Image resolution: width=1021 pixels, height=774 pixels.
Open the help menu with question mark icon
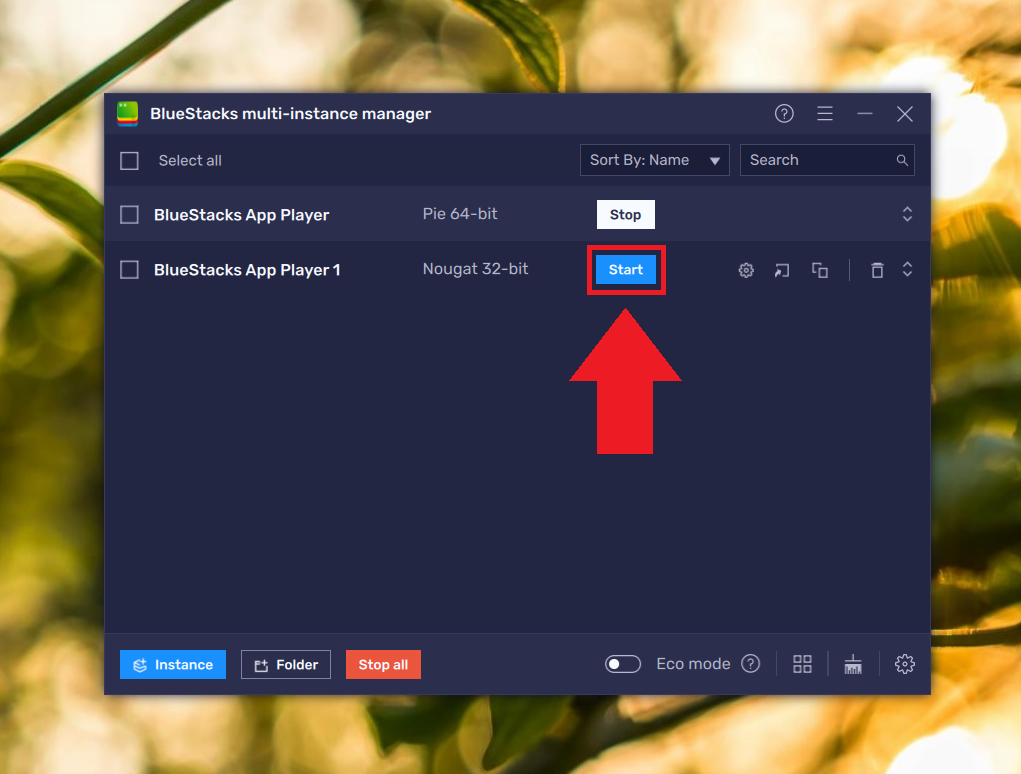(x=784, y=113)
